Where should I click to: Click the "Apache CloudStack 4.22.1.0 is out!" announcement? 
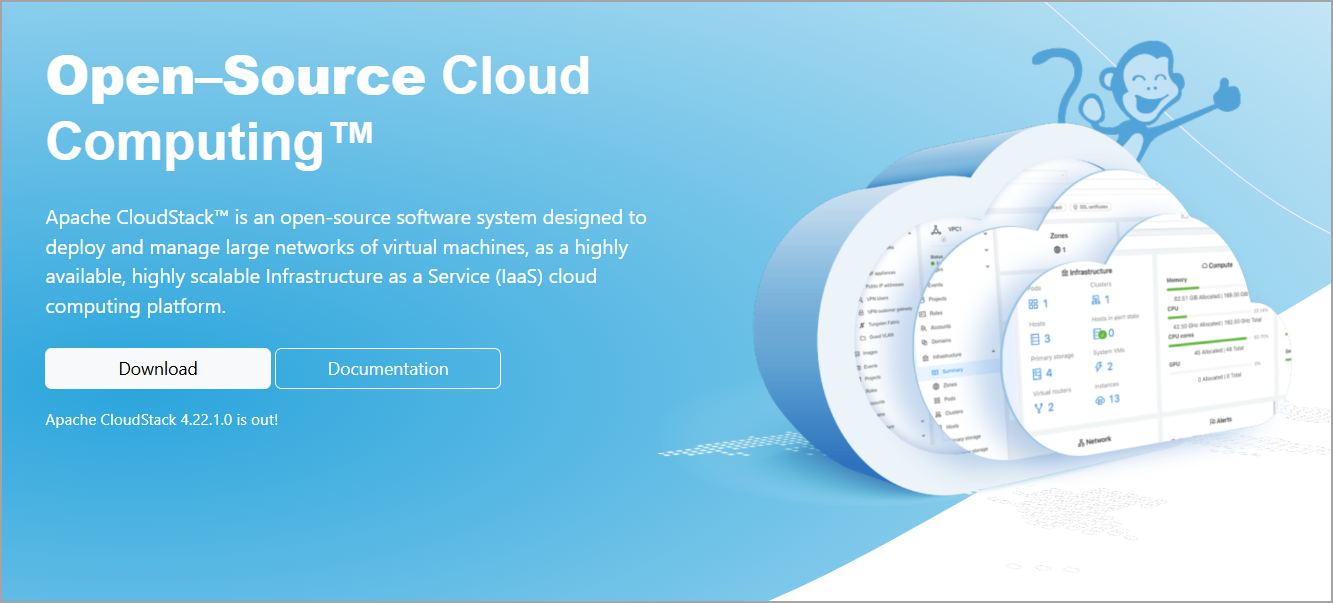coord(162,420)
